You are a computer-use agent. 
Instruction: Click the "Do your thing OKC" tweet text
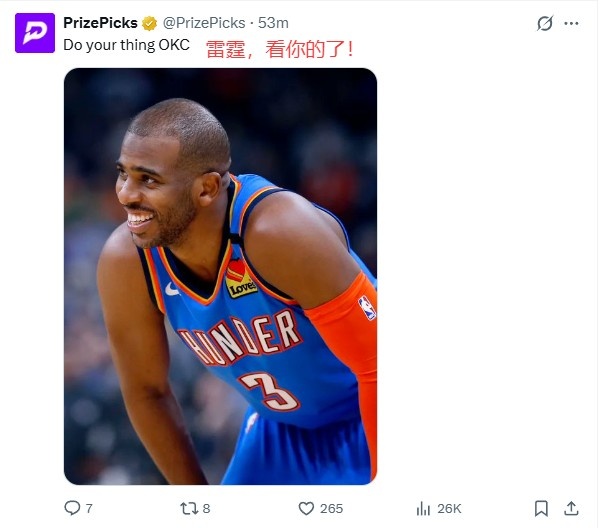click(x=126, y=45)
